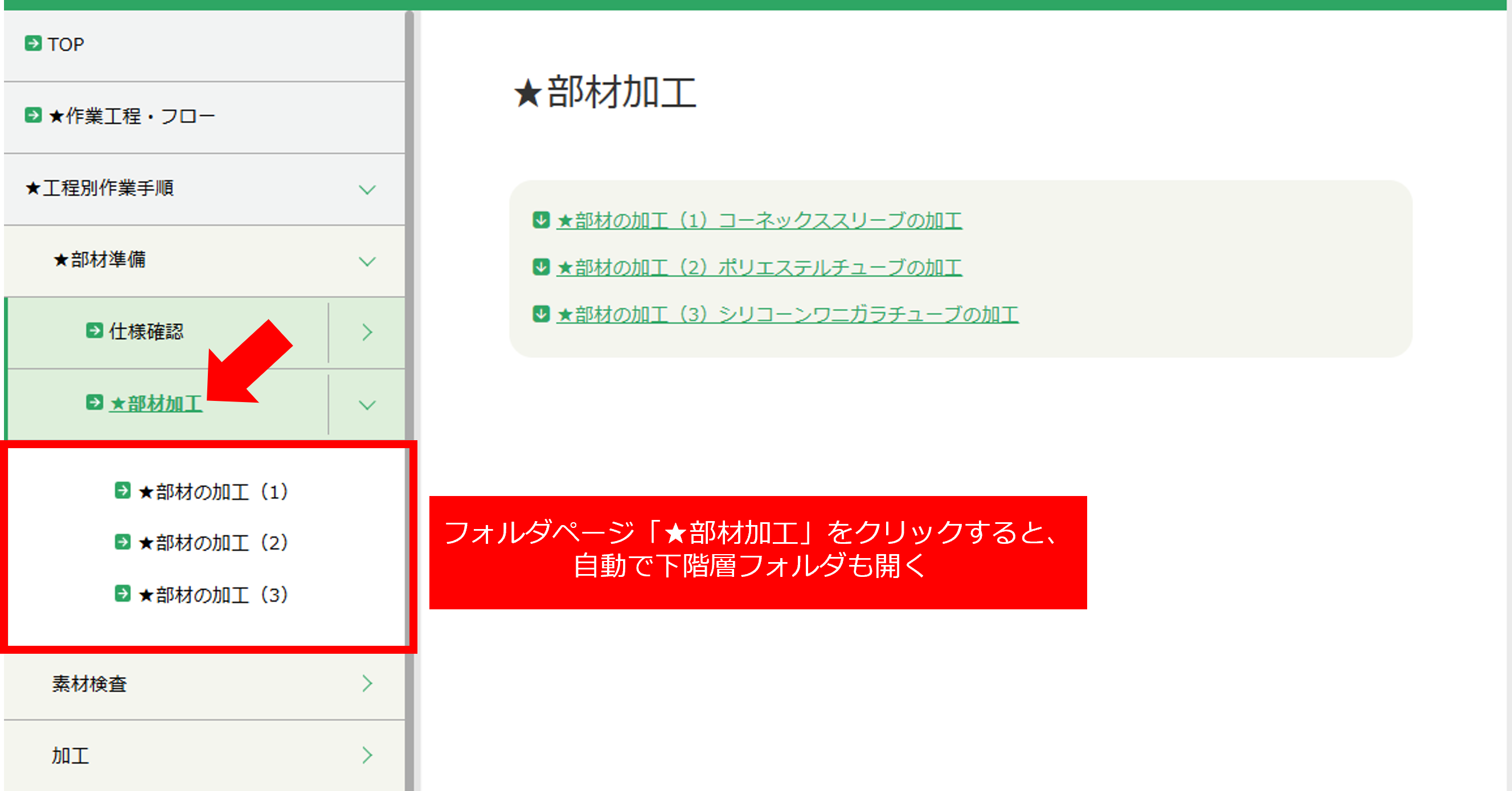Click the arrow icon beside ★部材の加工（3）in the sidebar
The image size is (1512, 791).
(x=122, y=594)
